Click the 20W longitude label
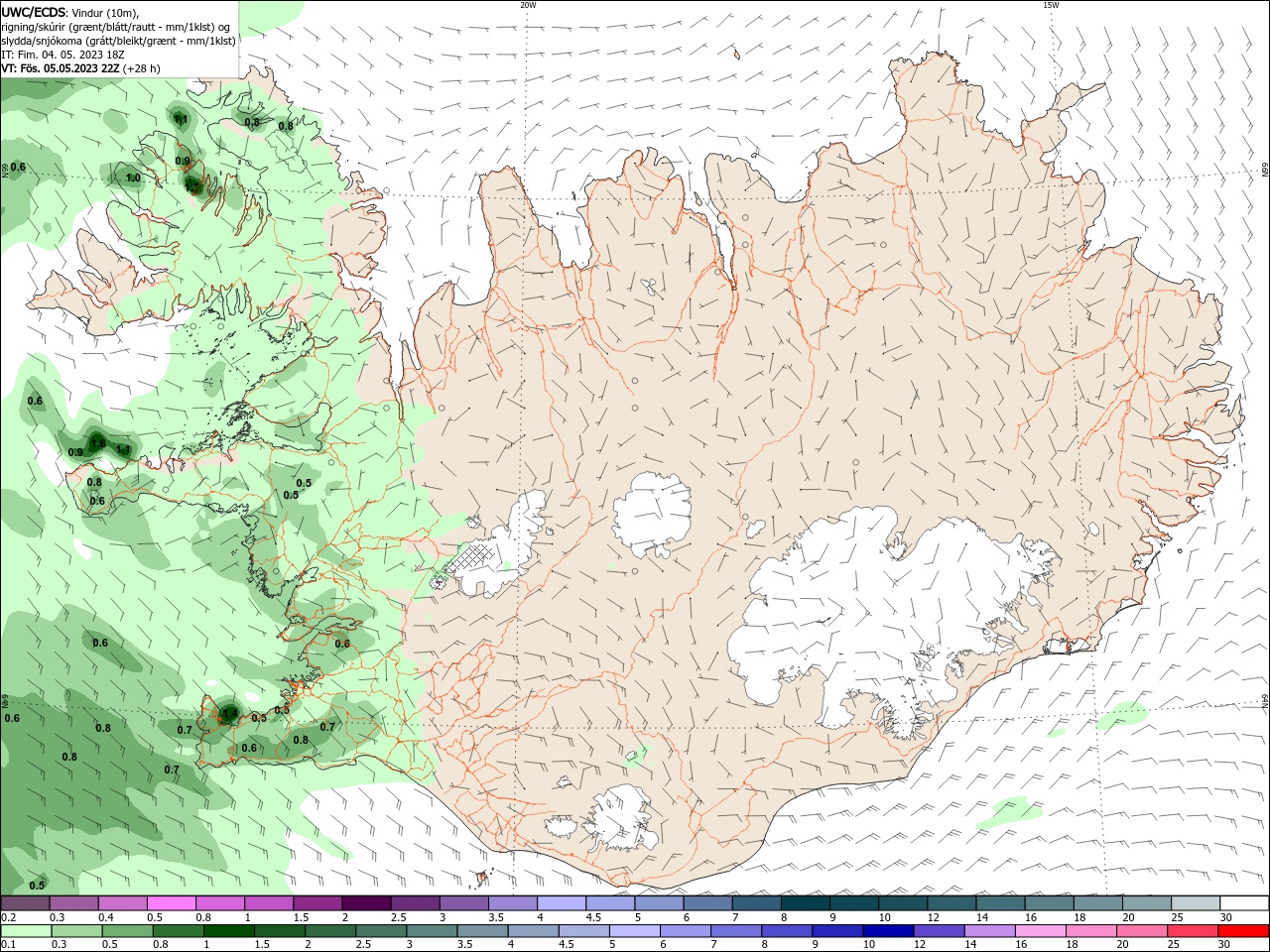Image resolution: width=1270 pixels, height=952 pixels. point(529,5)
